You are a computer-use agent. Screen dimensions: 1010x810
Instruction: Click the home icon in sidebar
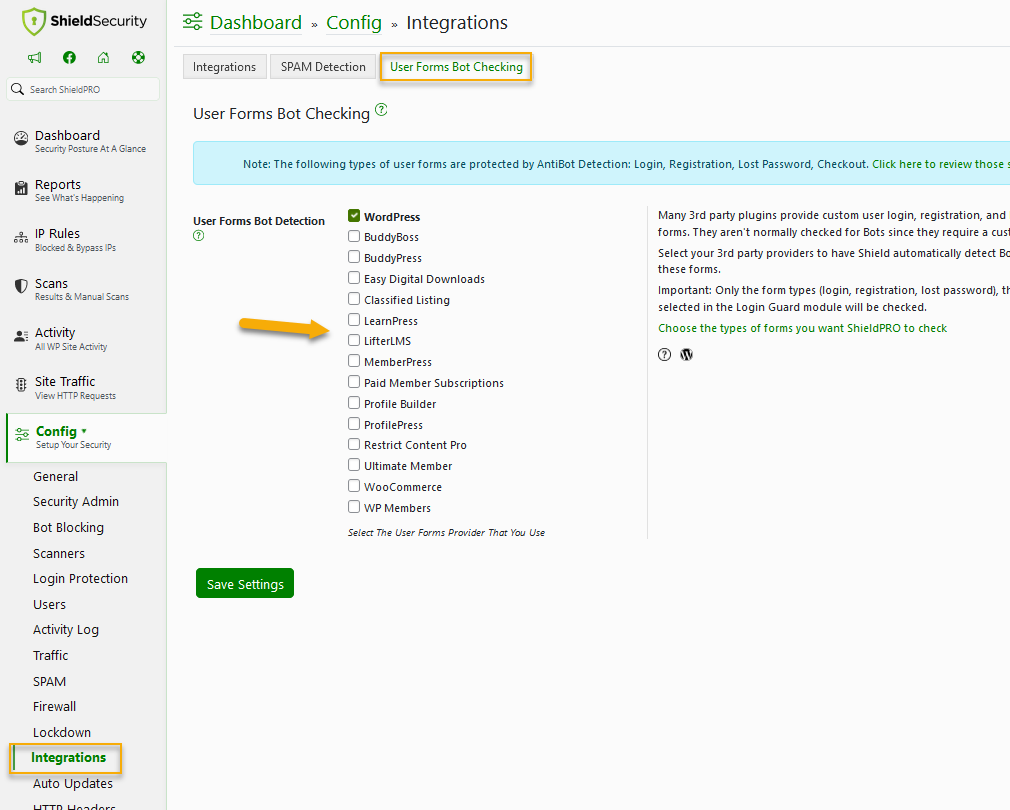[x=103, y=57]
